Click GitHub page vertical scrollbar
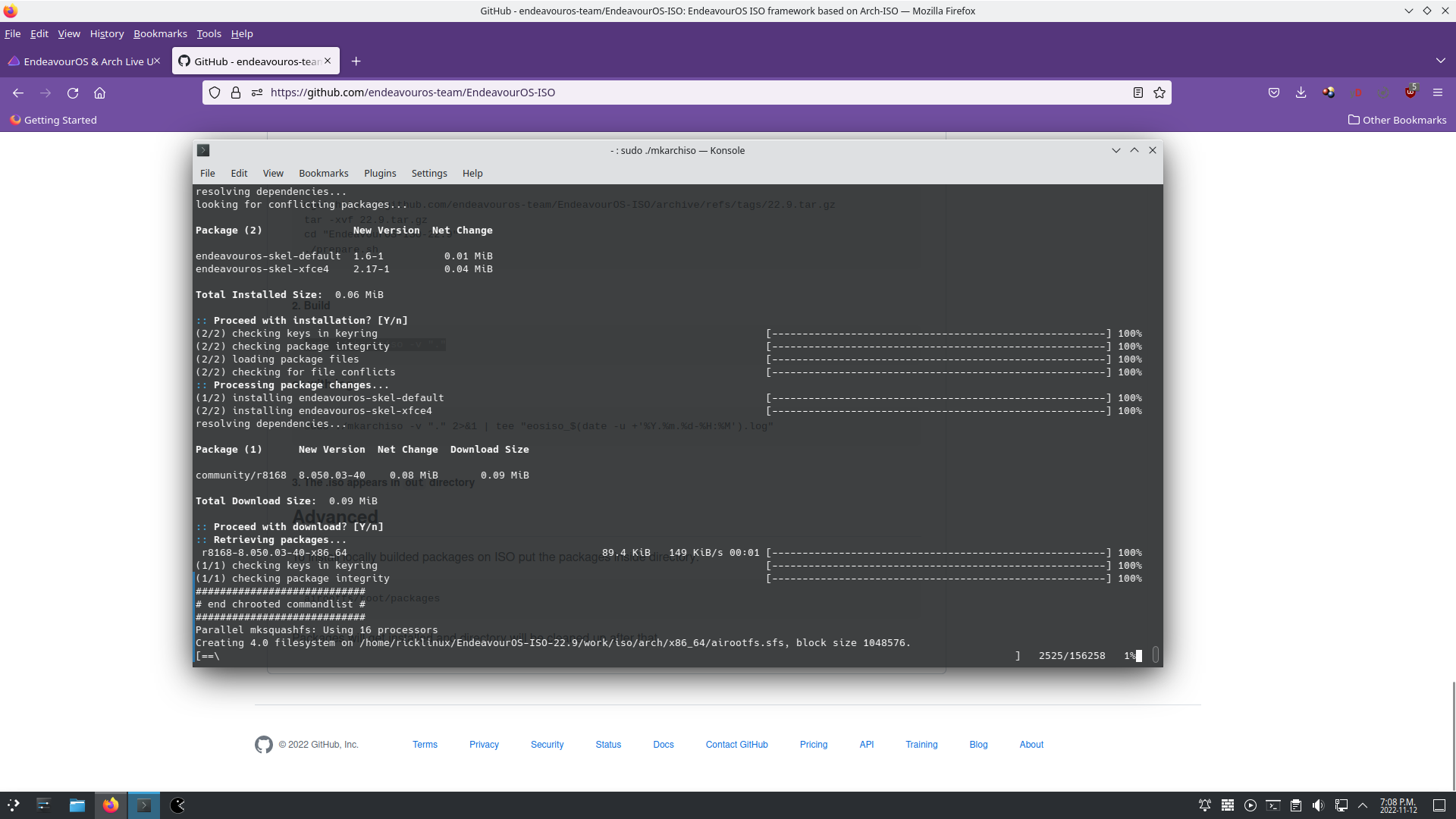This screenshot has width=1456, height=819. click(x=1453, y=736)
